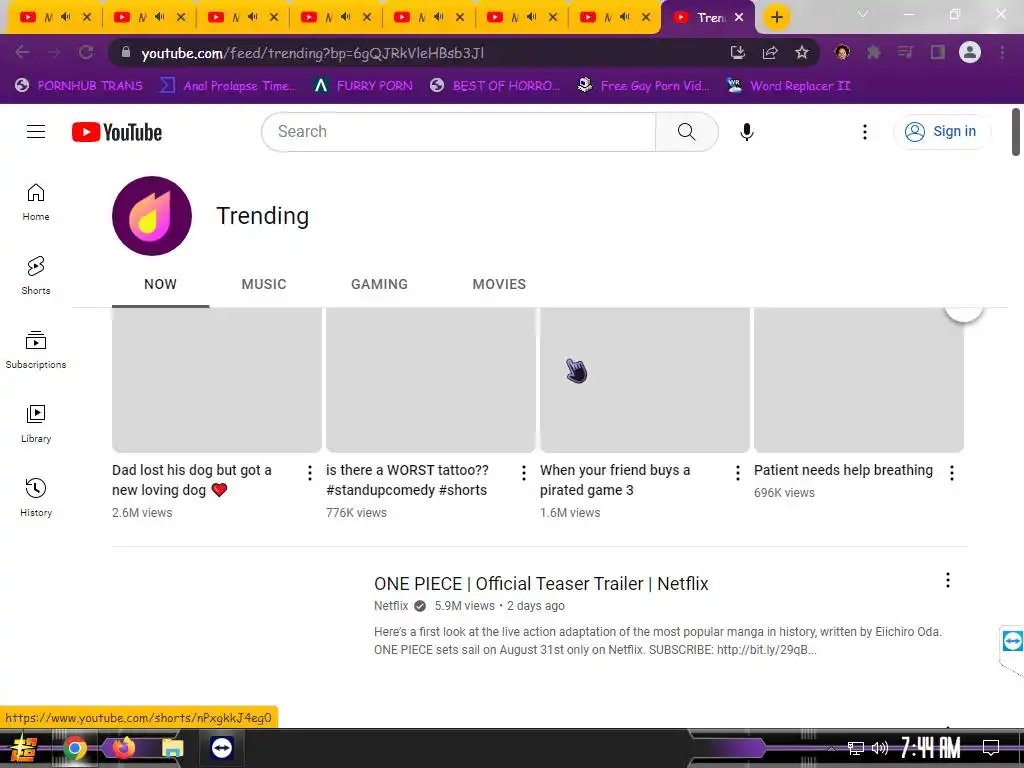The width and height of the screenshot is (1024, 768).
Task: Click the 7:44 AM taskbar clock
Action: click(x=930, y=748)
